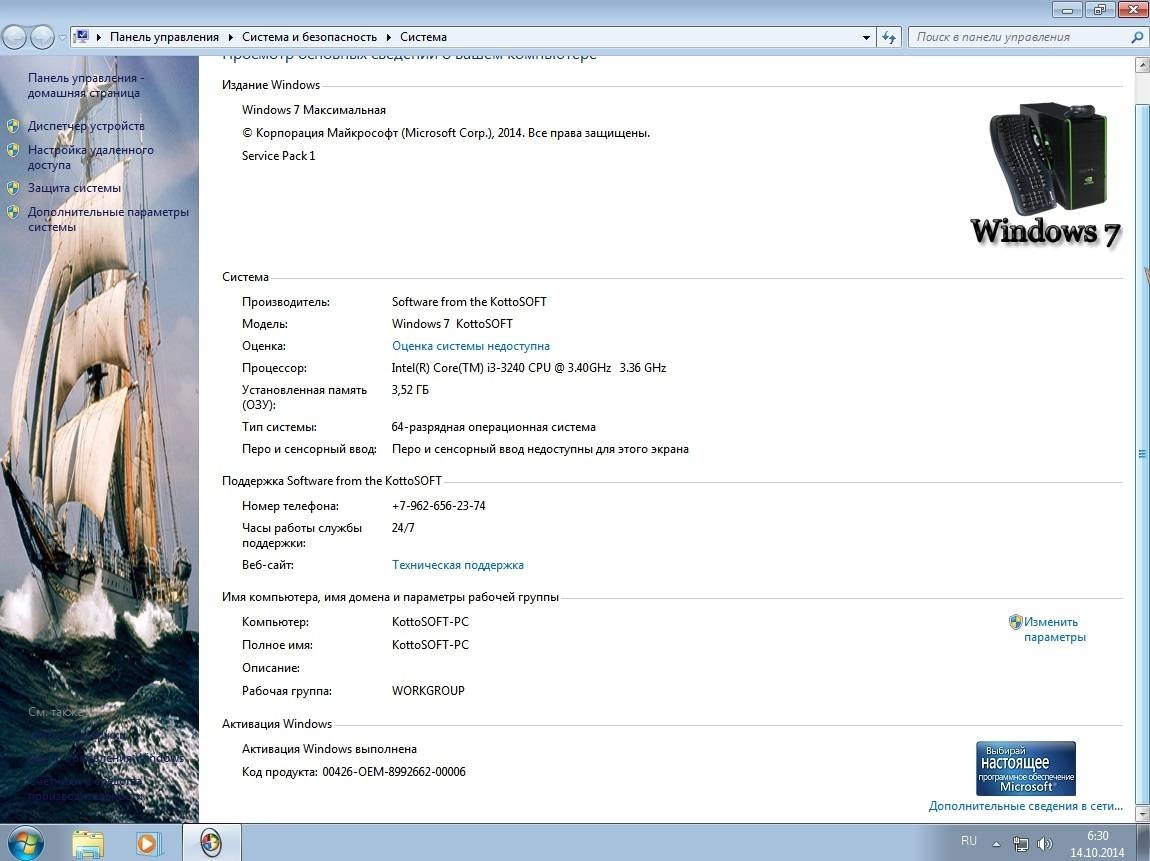
Task: Click the Forward navigation arrow button
Action: coord(42,37)
